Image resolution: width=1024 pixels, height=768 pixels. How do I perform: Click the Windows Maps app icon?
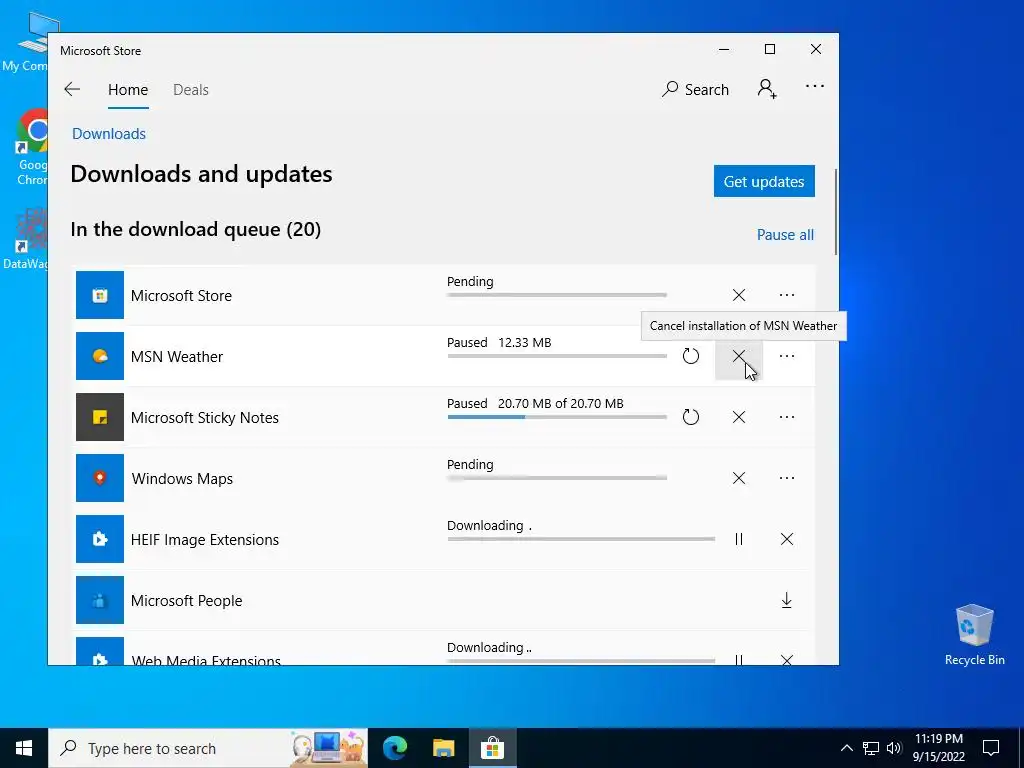pos(100,478)
